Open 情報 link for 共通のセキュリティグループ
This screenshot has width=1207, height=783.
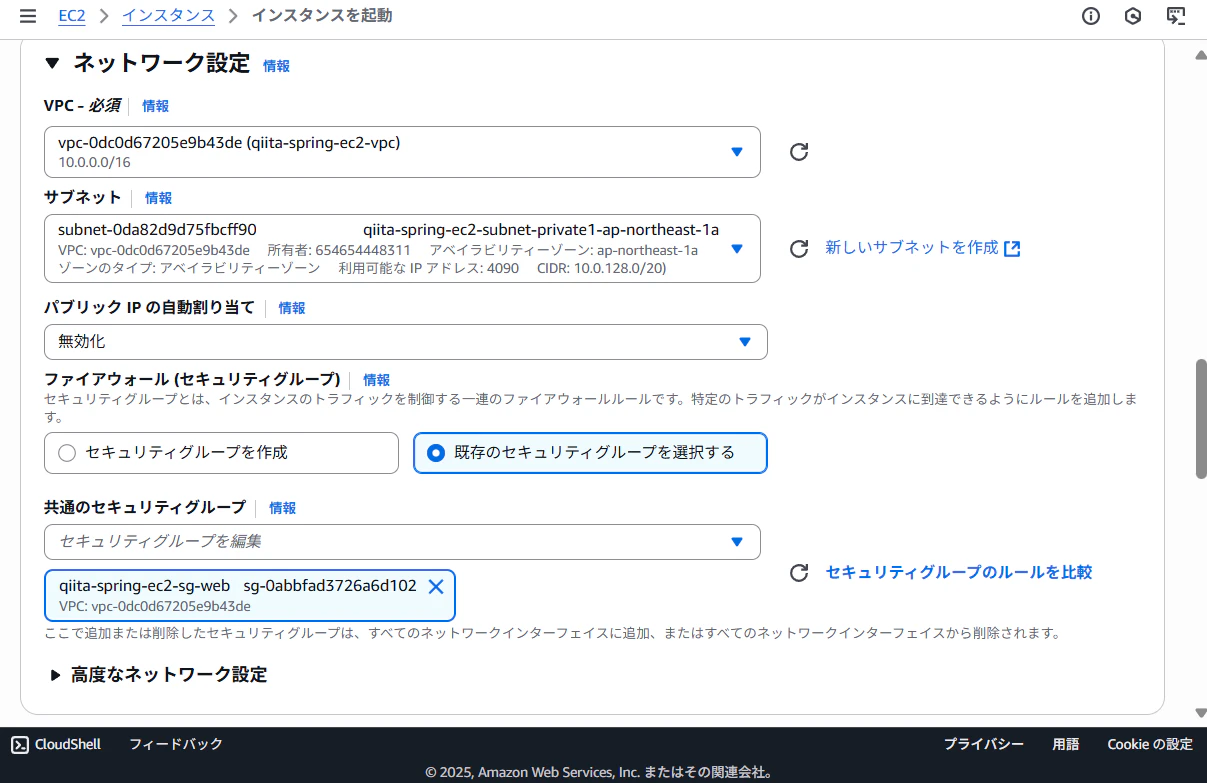pyautogui.click(x=282, y=508)
